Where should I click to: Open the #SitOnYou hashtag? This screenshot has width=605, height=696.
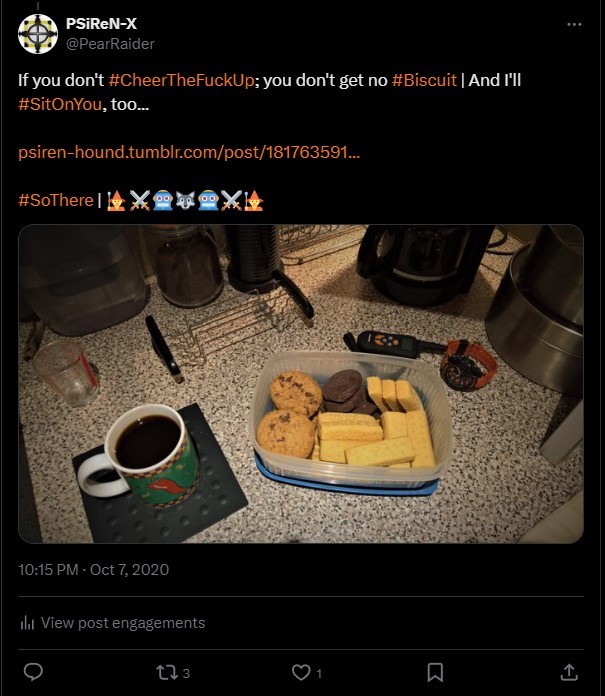(x=60, y=104)
